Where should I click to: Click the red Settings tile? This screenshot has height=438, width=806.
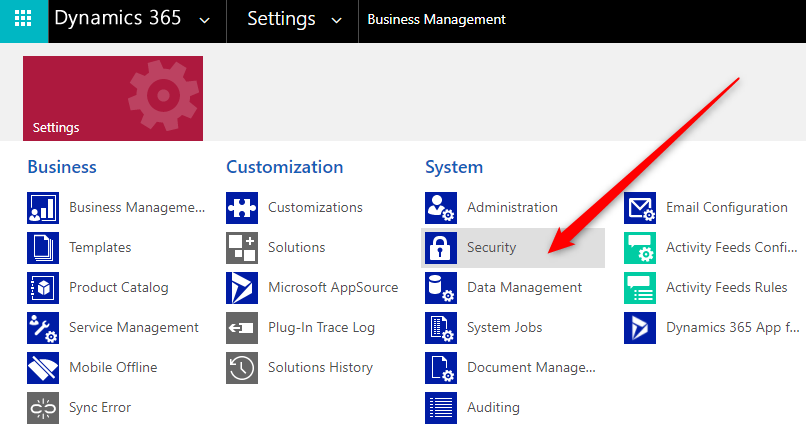click(x=112, y=98)
